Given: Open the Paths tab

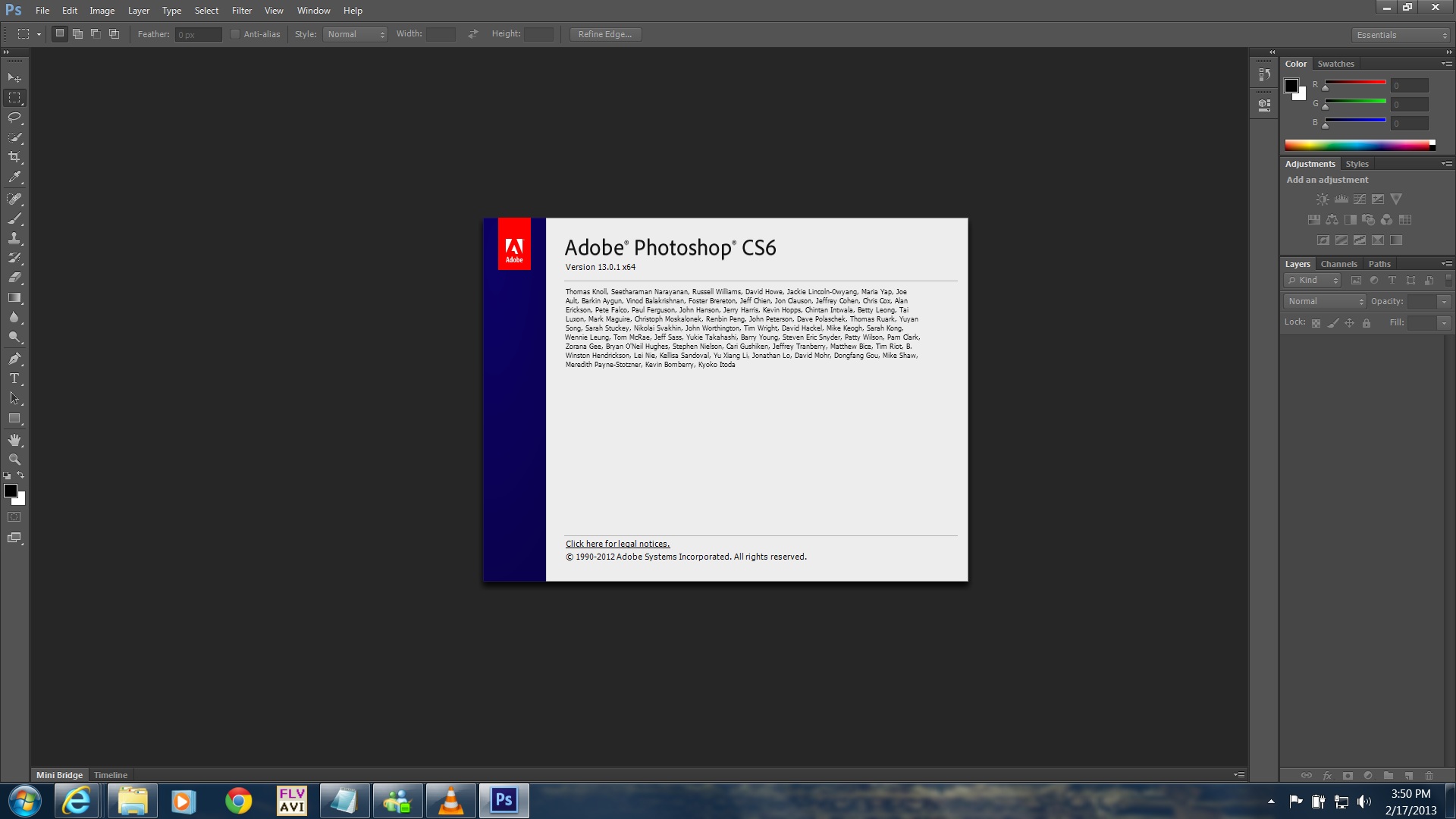Looking at the screenshot, I should click(x=1379, y=263).
